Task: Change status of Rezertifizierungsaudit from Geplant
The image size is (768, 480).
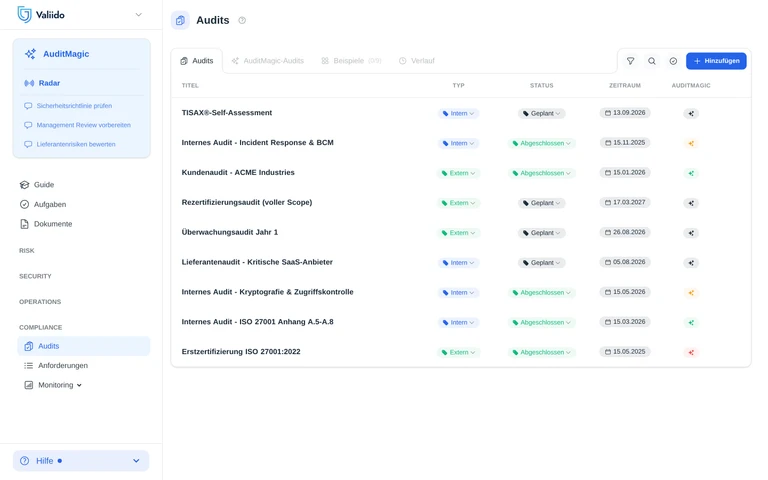Action: 542,203
